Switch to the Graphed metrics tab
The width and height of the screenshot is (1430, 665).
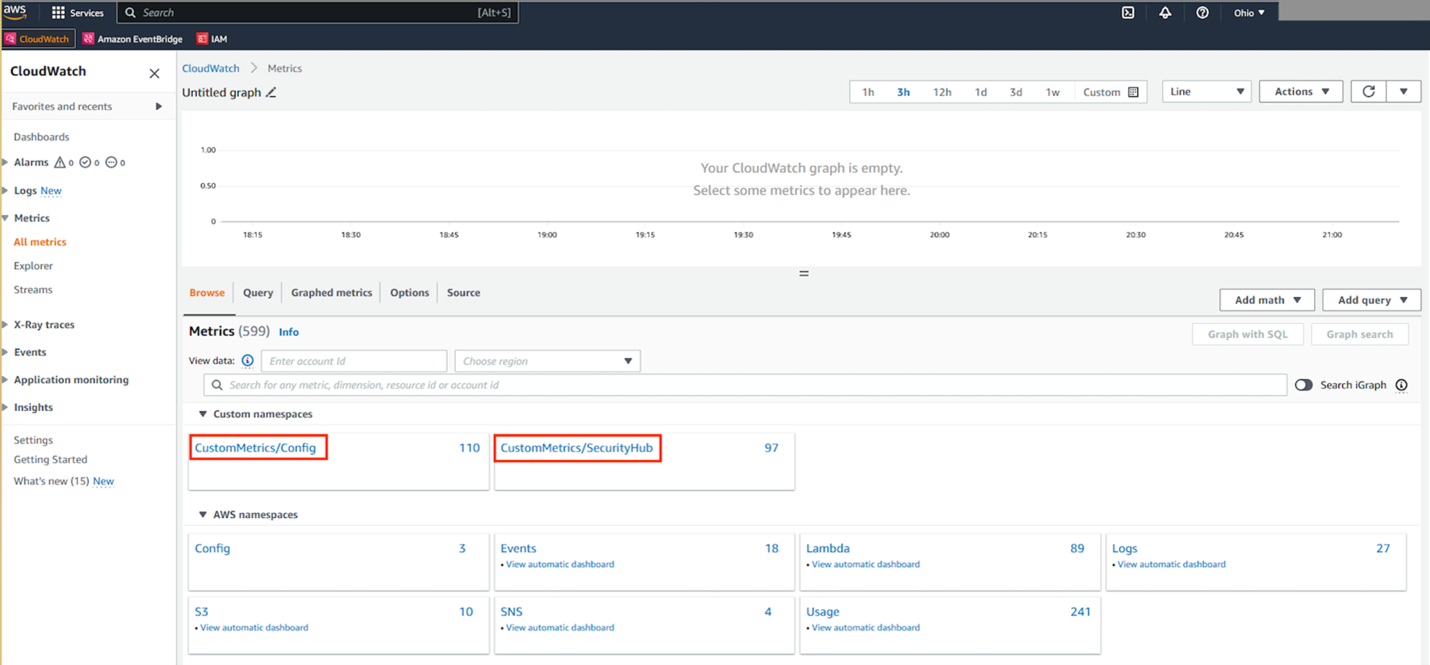click(331, 292)
